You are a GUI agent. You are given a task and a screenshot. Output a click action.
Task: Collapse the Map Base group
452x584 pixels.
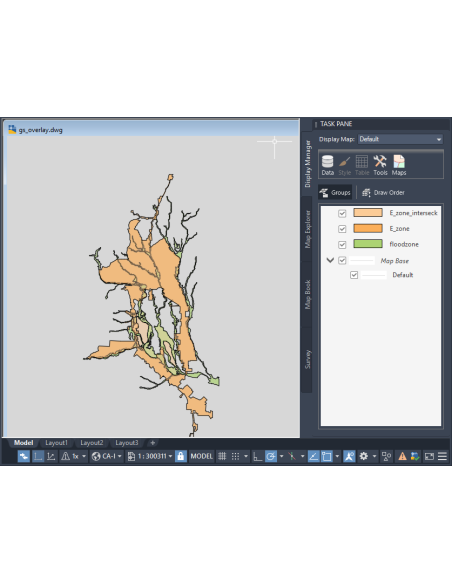point(330,260)
